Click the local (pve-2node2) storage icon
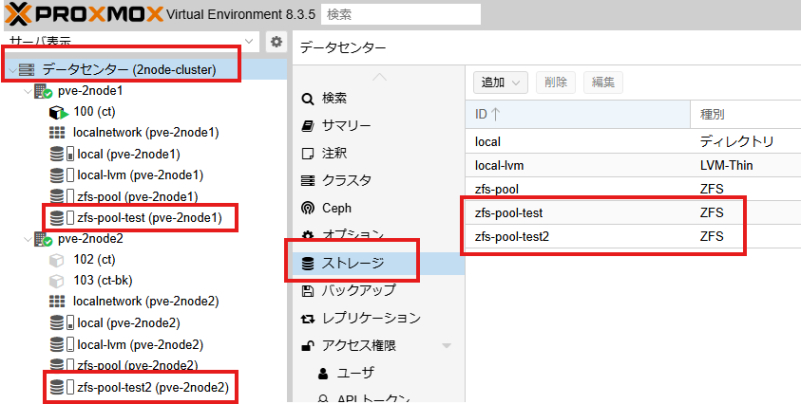This screenshot has height=404, width=801. (62, 323)
